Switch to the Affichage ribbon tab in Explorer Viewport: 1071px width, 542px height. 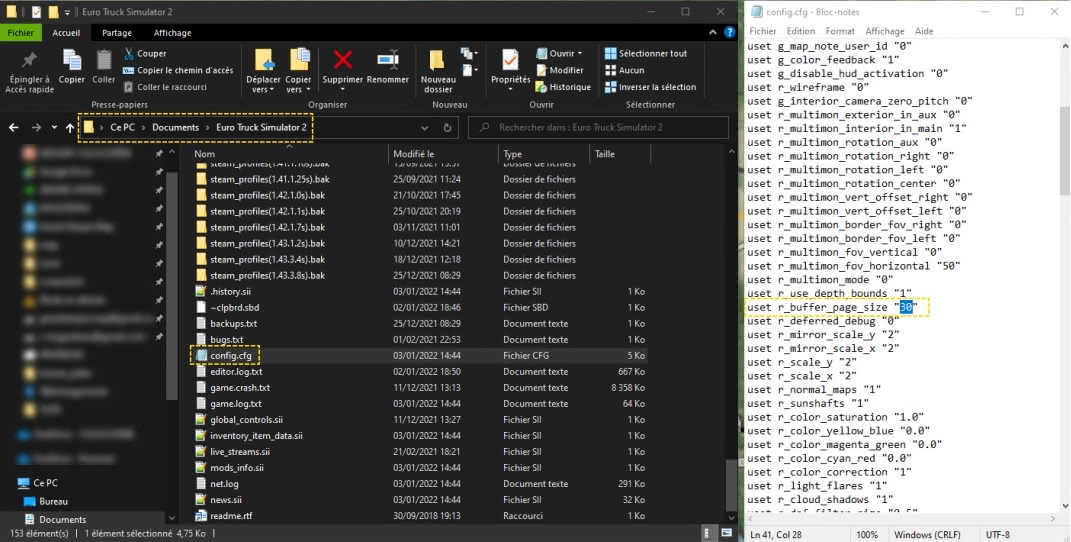[172, 33]
